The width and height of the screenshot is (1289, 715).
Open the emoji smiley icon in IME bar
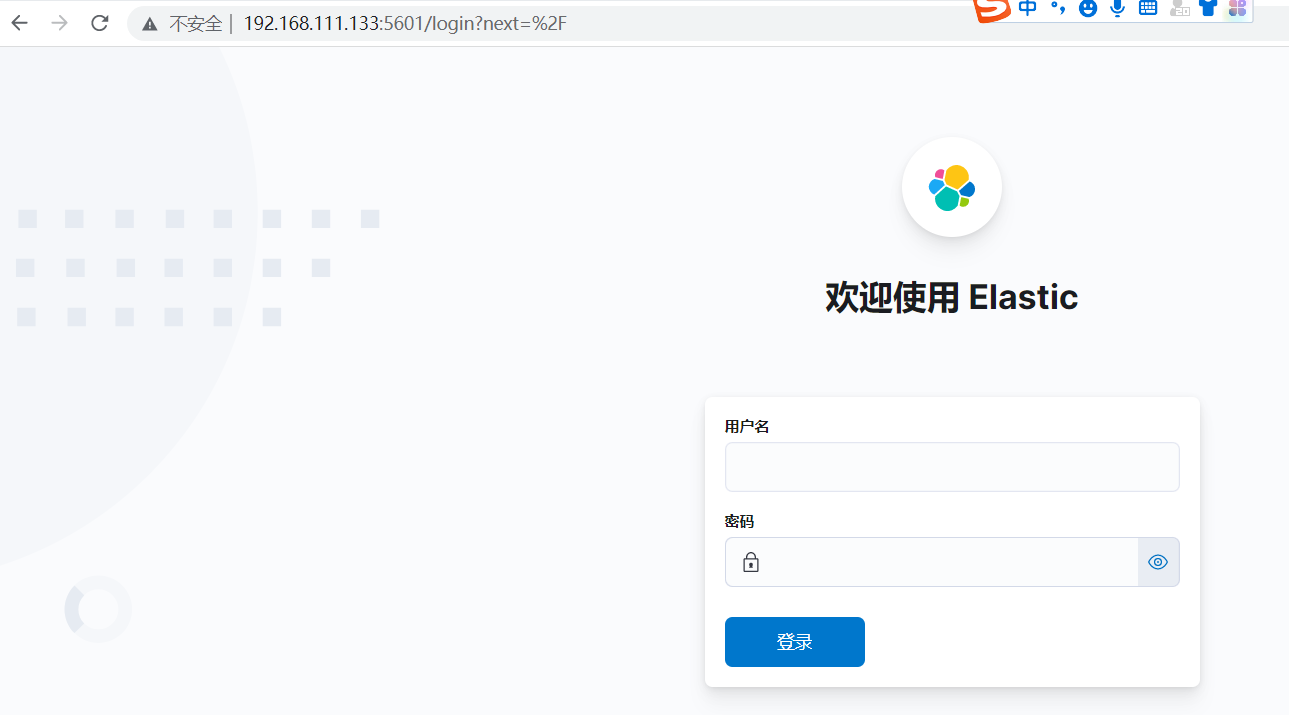tap(1088, 9)
